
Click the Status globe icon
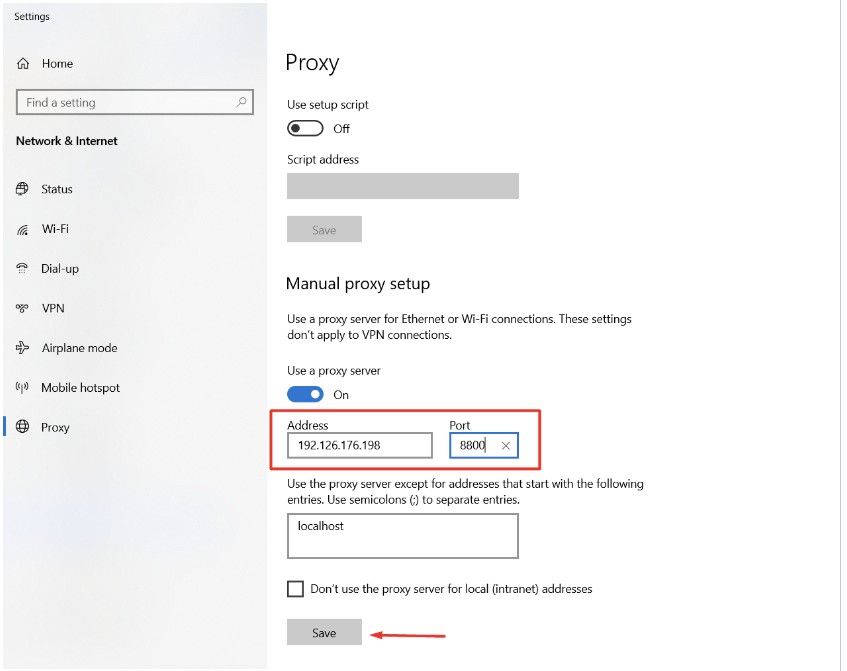tap(22, 189)
